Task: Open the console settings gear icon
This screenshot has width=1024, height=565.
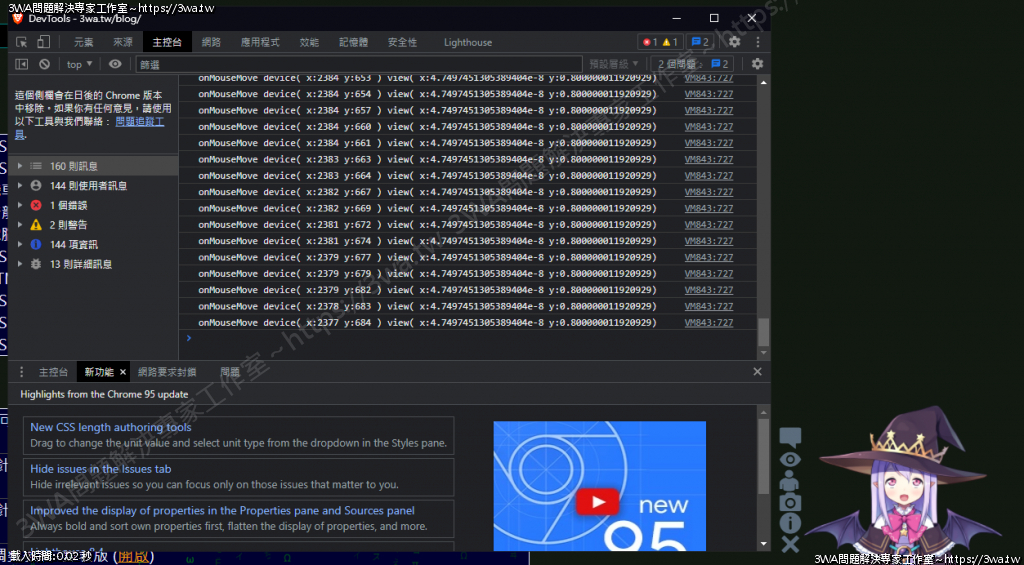Action: click(757, 64)
